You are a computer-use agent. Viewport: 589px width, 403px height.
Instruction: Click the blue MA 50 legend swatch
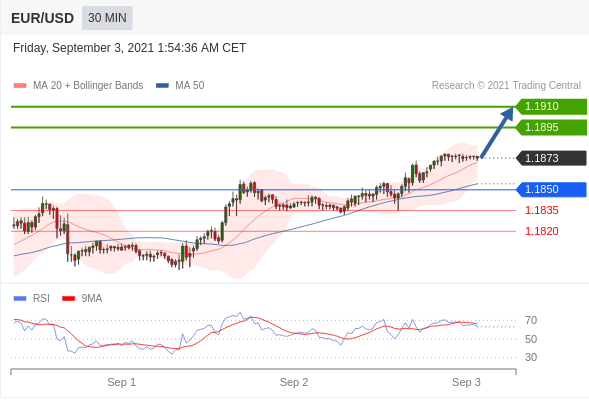(162, 86)
